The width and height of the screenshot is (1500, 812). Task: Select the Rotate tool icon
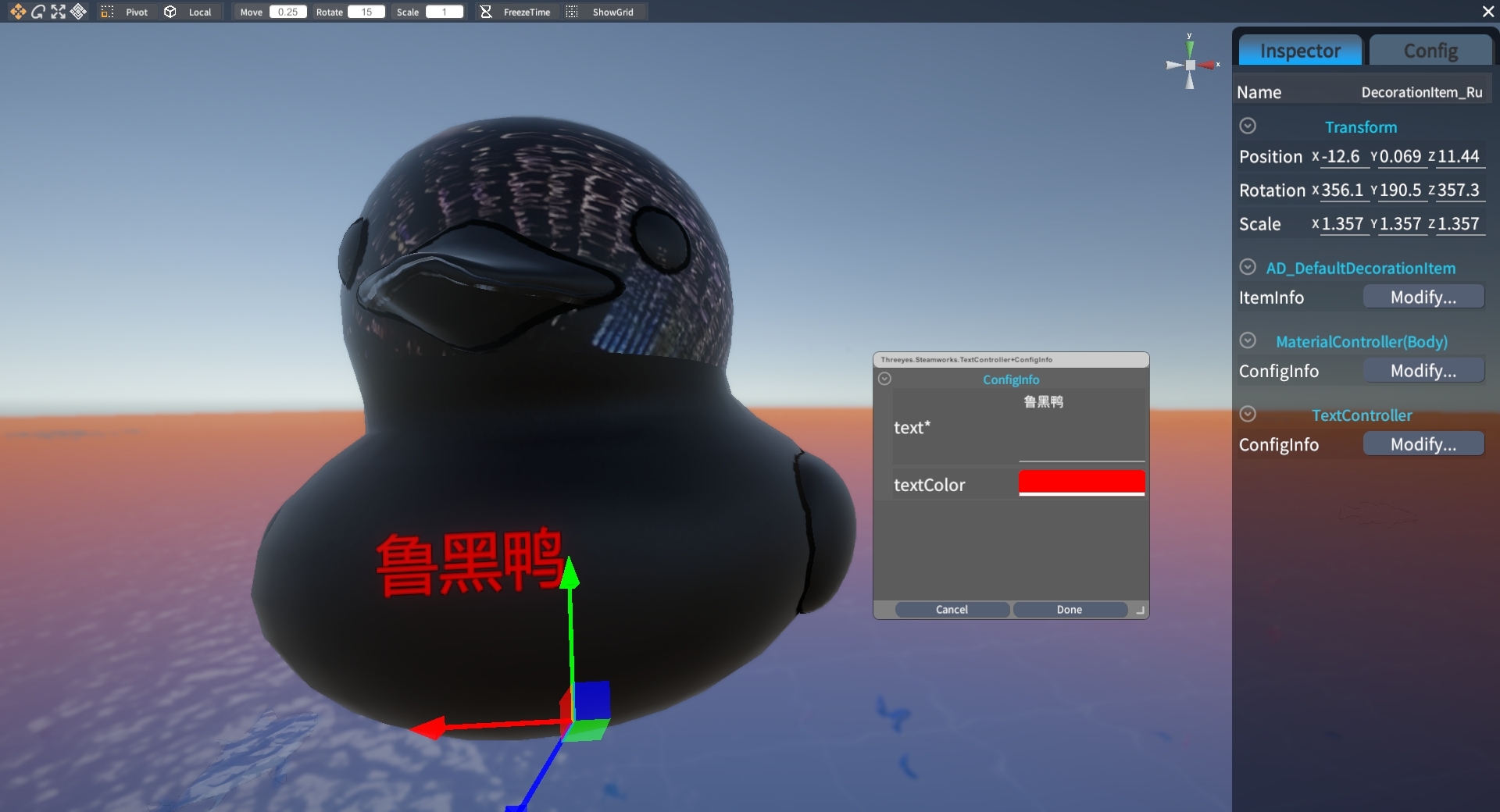(x=37, y=12)
